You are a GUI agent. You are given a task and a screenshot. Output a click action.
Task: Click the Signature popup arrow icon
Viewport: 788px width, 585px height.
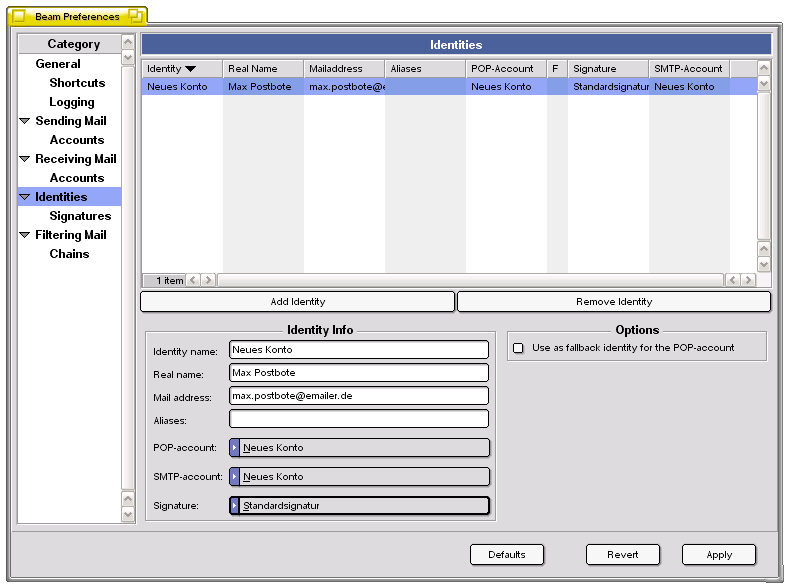235,506
